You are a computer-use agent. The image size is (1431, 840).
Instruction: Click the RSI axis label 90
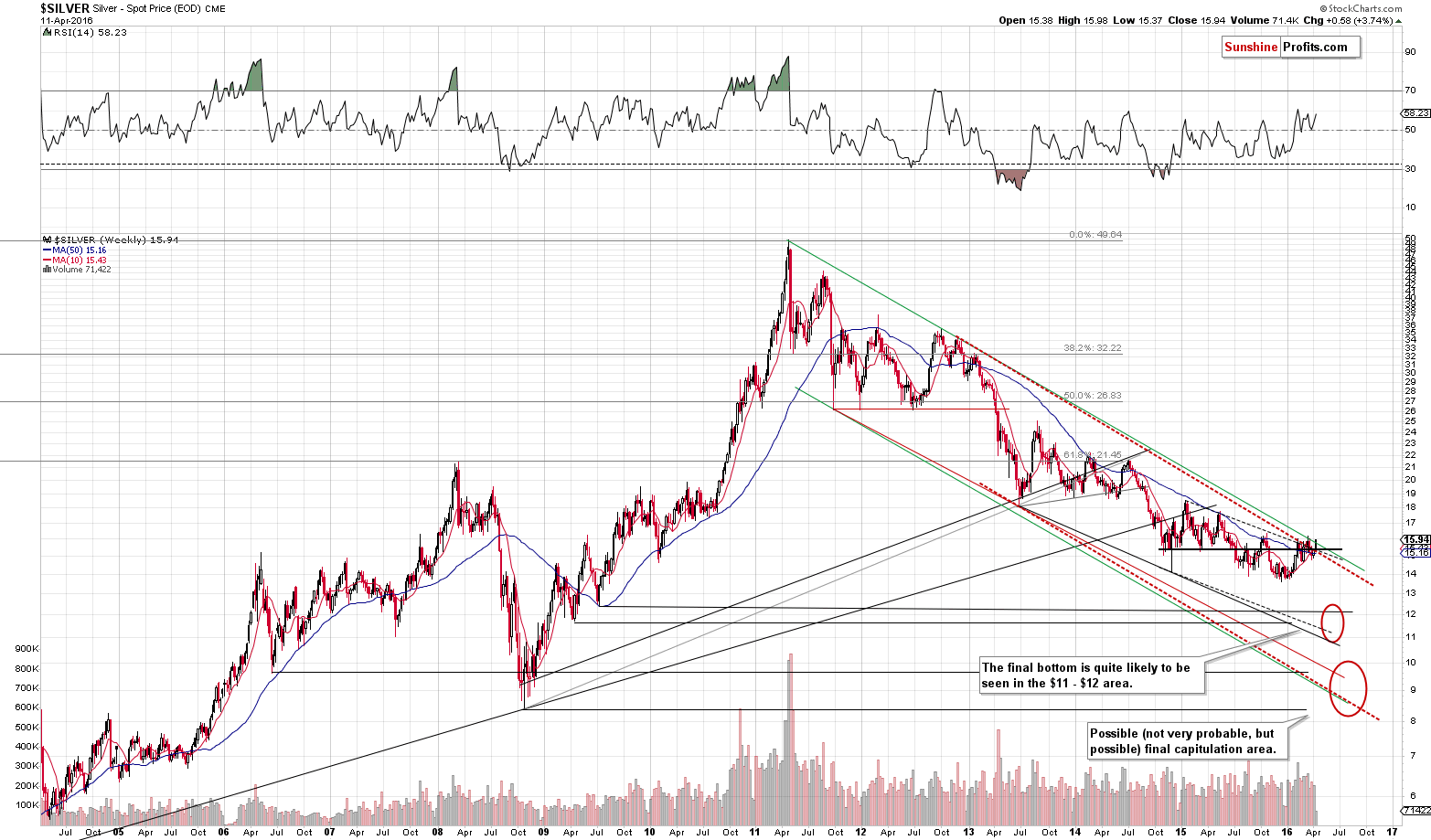[x=1411, y=52]
